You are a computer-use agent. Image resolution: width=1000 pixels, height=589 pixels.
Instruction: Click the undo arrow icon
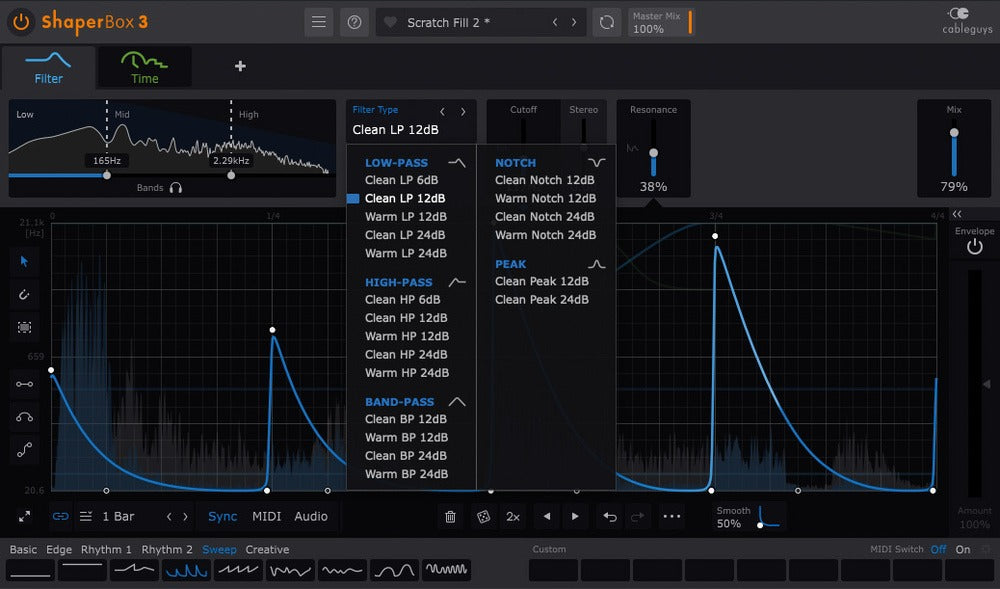[x=609, y=516]
